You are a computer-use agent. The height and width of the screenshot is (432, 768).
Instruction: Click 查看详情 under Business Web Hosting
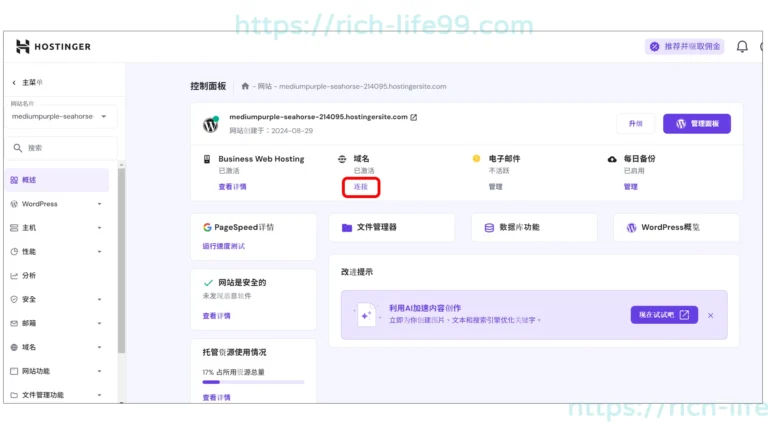(x=232, y=187)
